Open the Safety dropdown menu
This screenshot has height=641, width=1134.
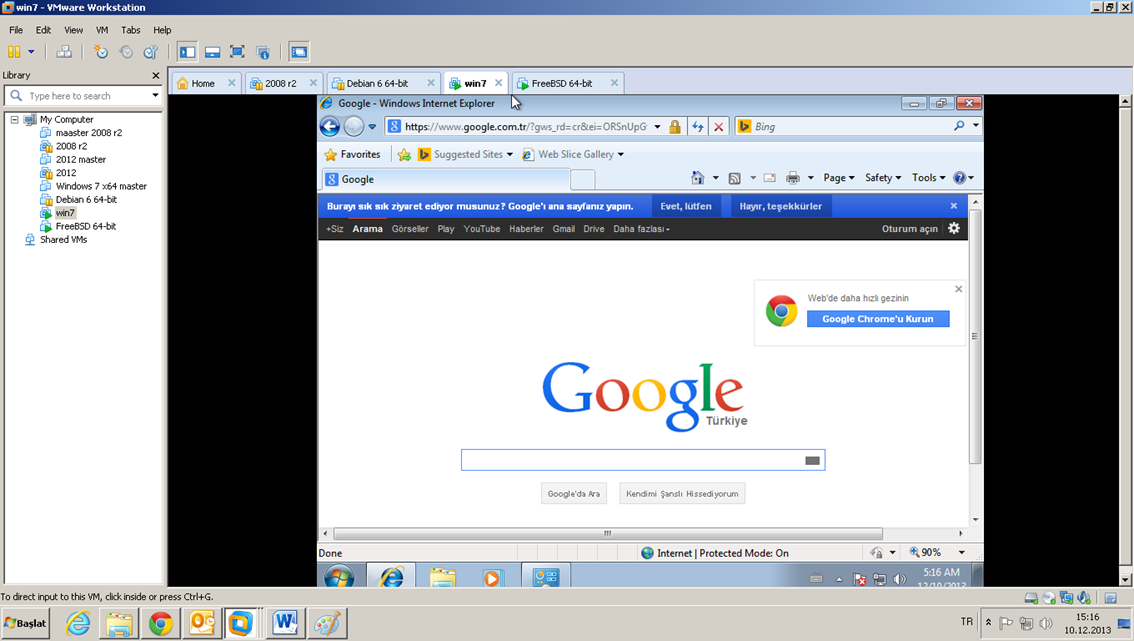pos(882,178)
